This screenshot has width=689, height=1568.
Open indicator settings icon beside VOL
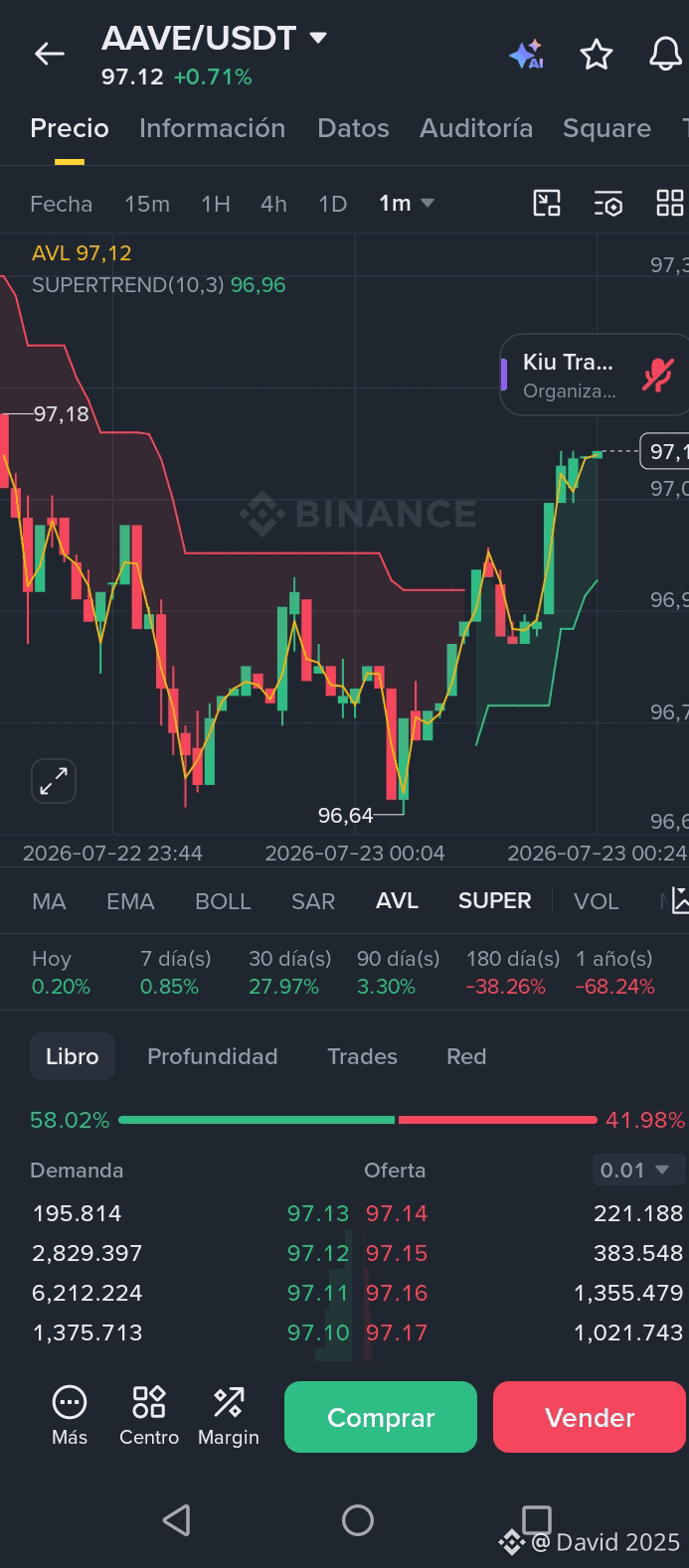pos(680,901)
